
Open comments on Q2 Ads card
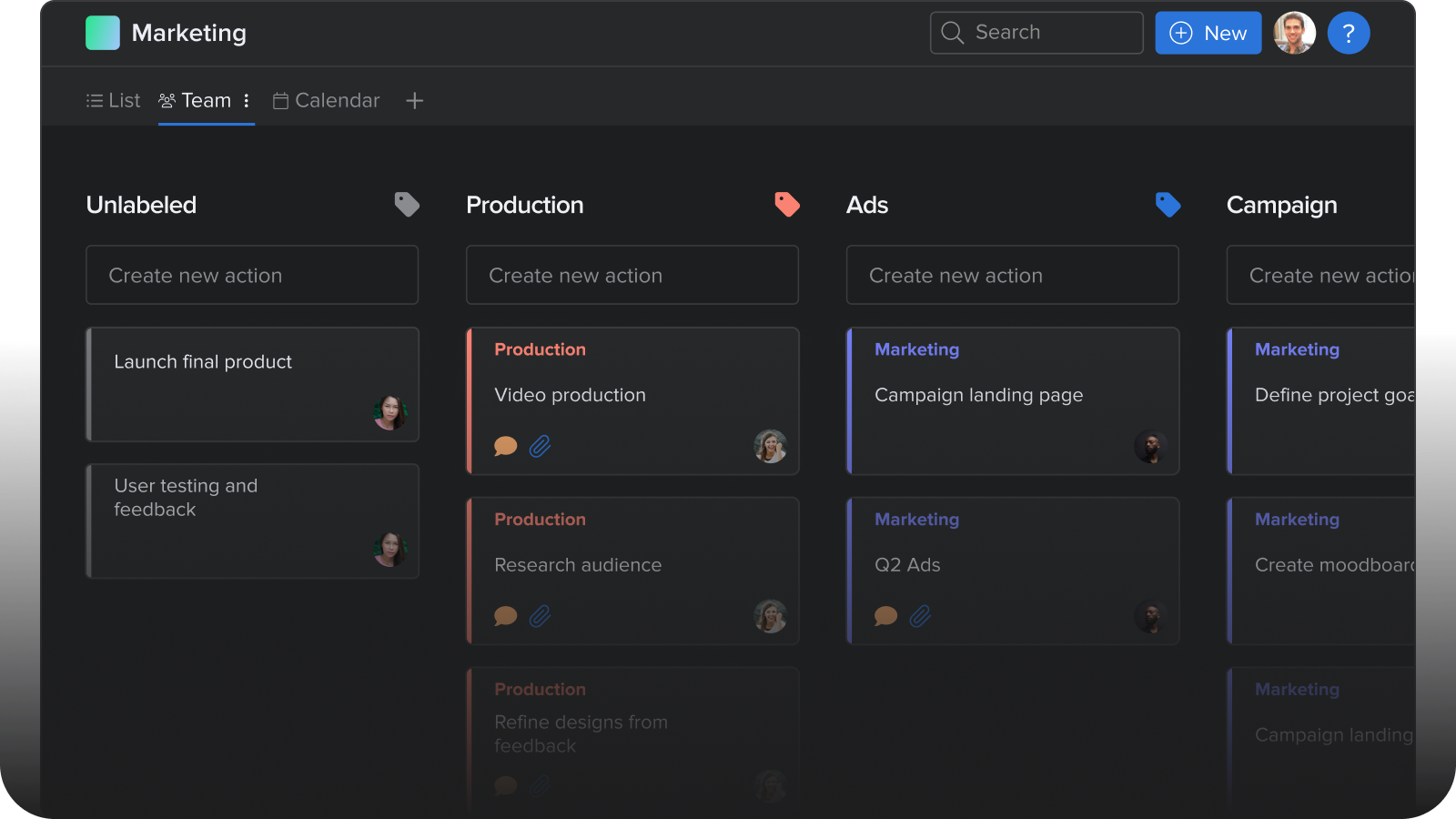(x=885, y=616)
